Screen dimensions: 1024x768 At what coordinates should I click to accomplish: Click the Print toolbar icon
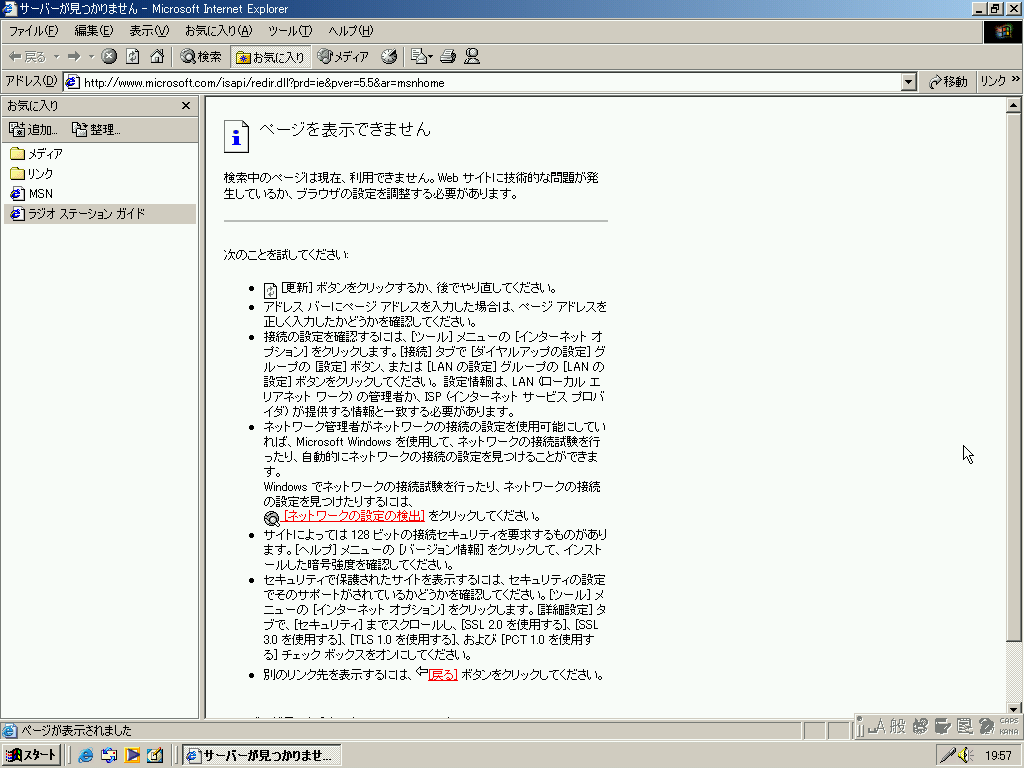tap(448, 57)
